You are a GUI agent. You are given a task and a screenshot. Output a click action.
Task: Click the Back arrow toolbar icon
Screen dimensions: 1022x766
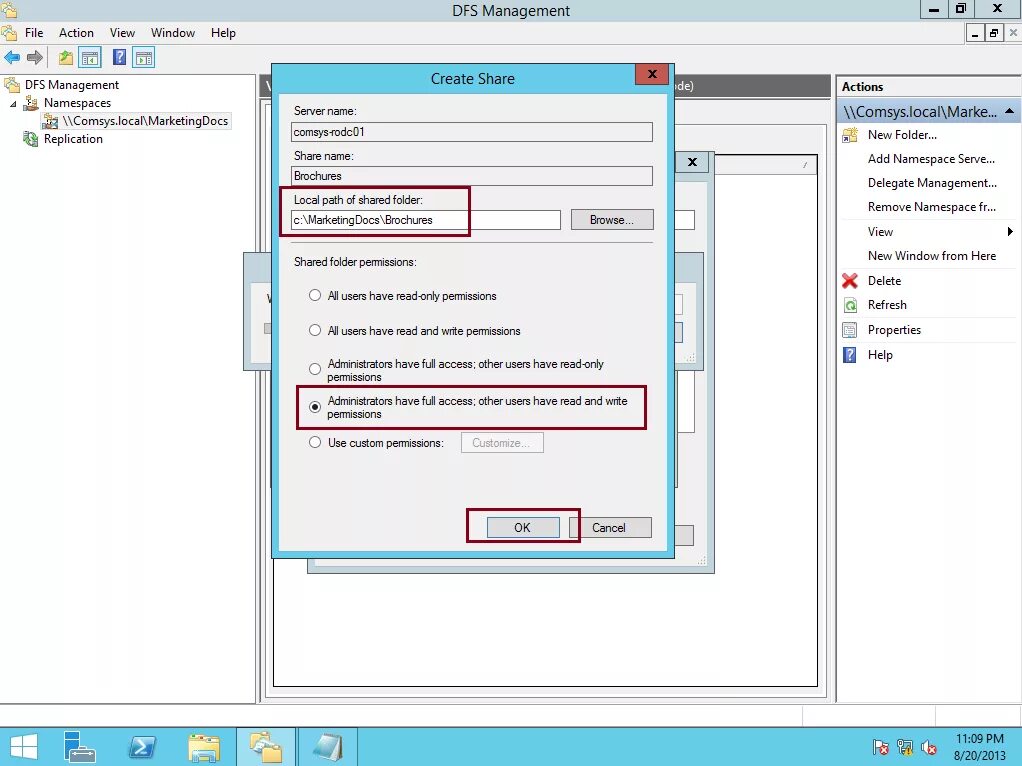pyautogui.click(x=12, y=57)
